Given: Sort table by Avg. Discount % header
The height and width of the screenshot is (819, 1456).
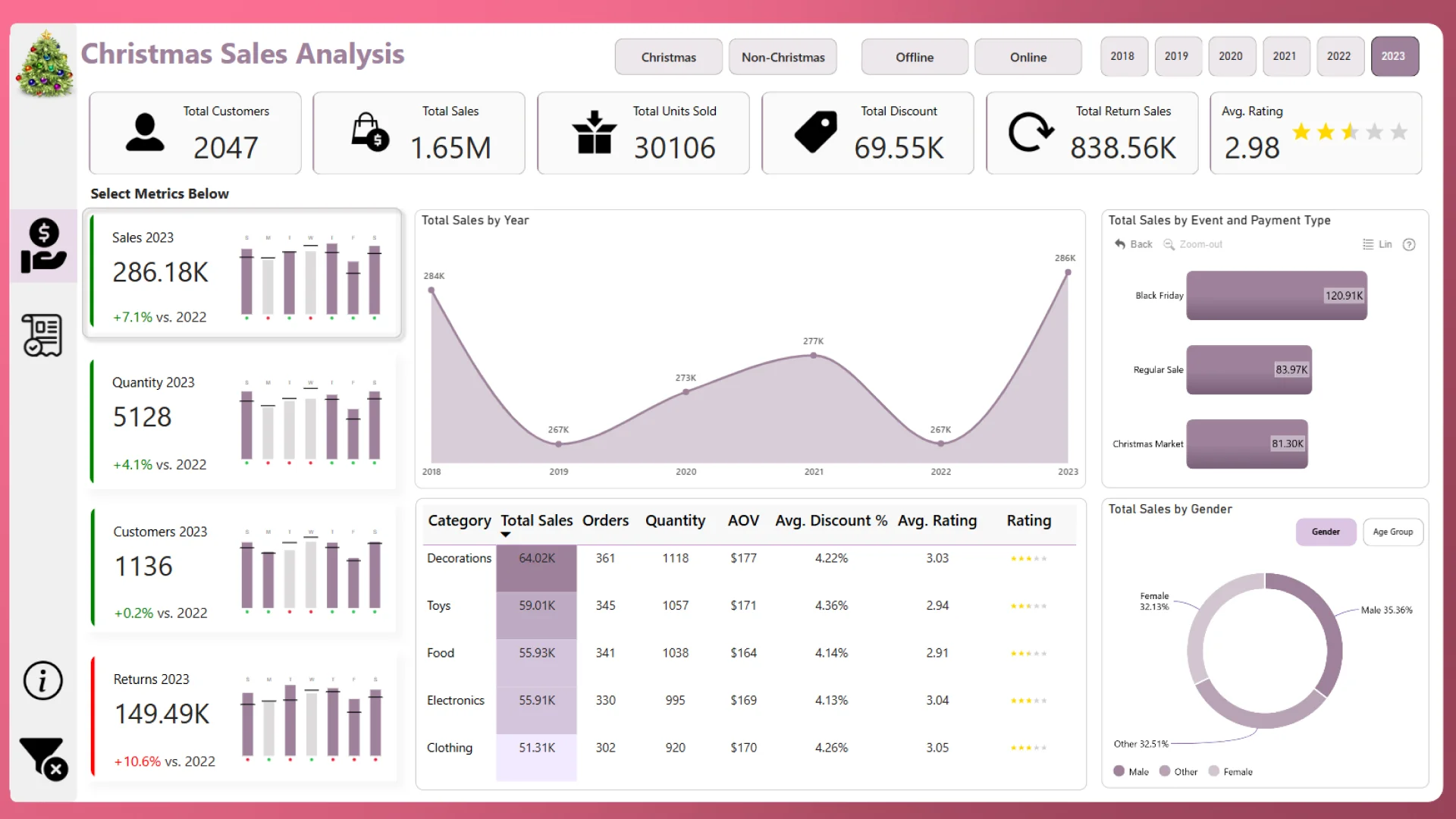Looking at the screenshot, I should 831,520.
